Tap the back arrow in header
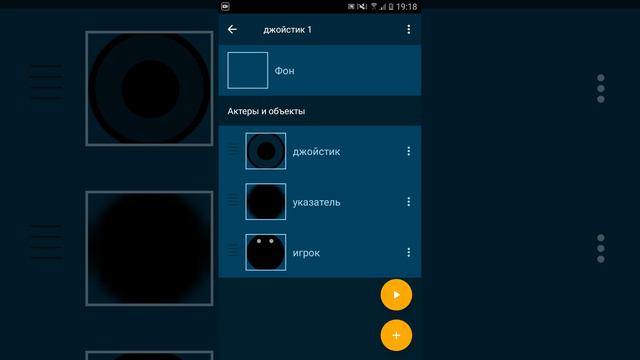Image resolution: width=640 pixels, height=360 pixels. point(232,29)
